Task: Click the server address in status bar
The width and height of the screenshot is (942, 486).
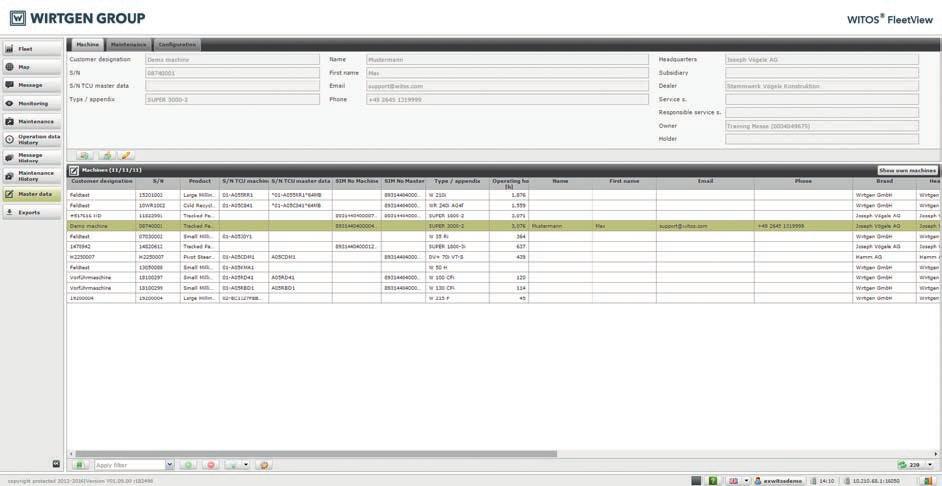Action: (876, 481)
